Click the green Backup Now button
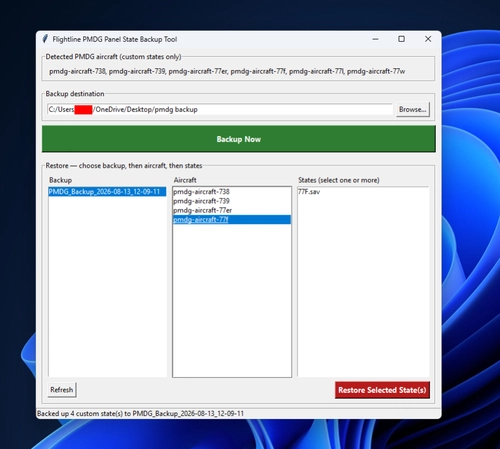Screen dimensions: 500x449 239,139
